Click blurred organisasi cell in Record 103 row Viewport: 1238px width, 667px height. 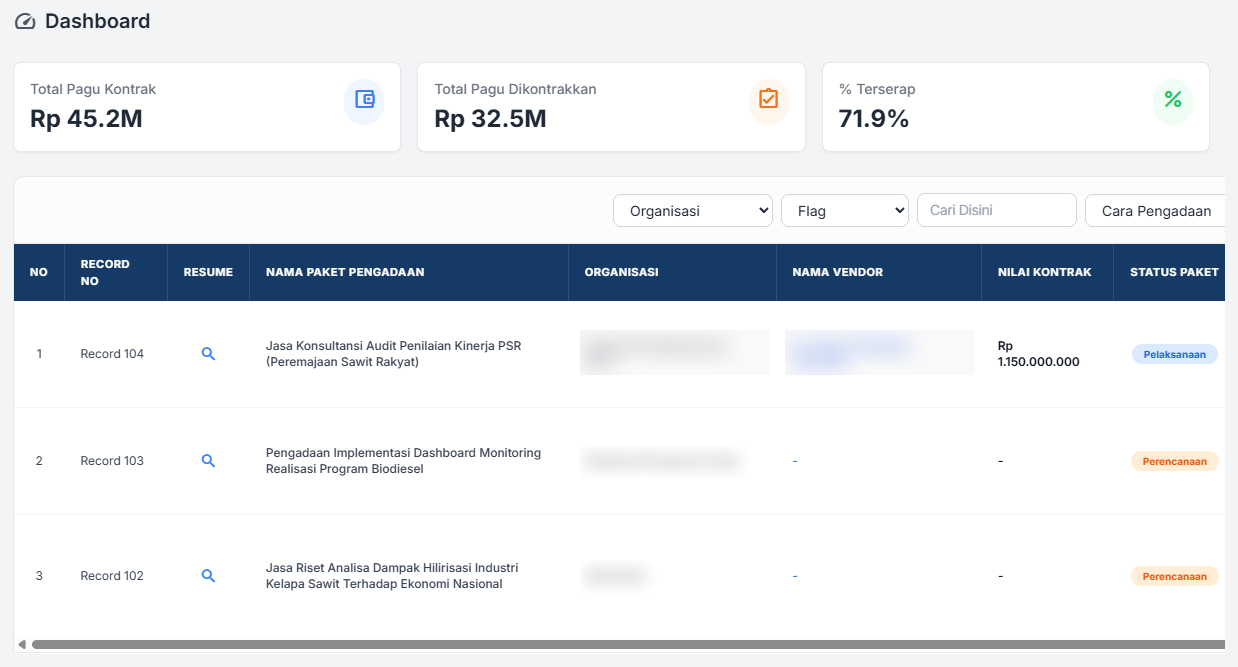coord(660,461)
